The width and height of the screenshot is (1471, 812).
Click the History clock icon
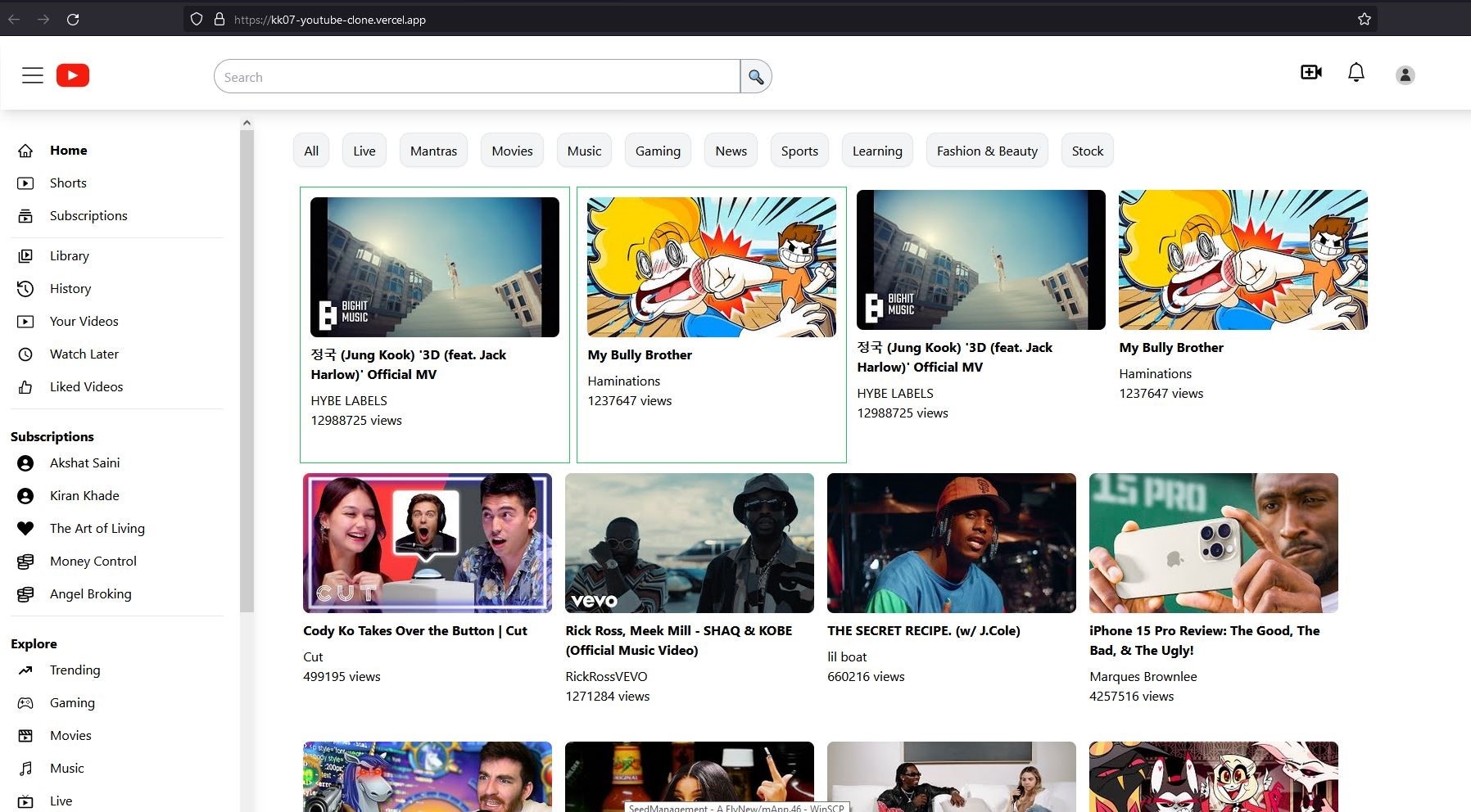pos(25,289)
